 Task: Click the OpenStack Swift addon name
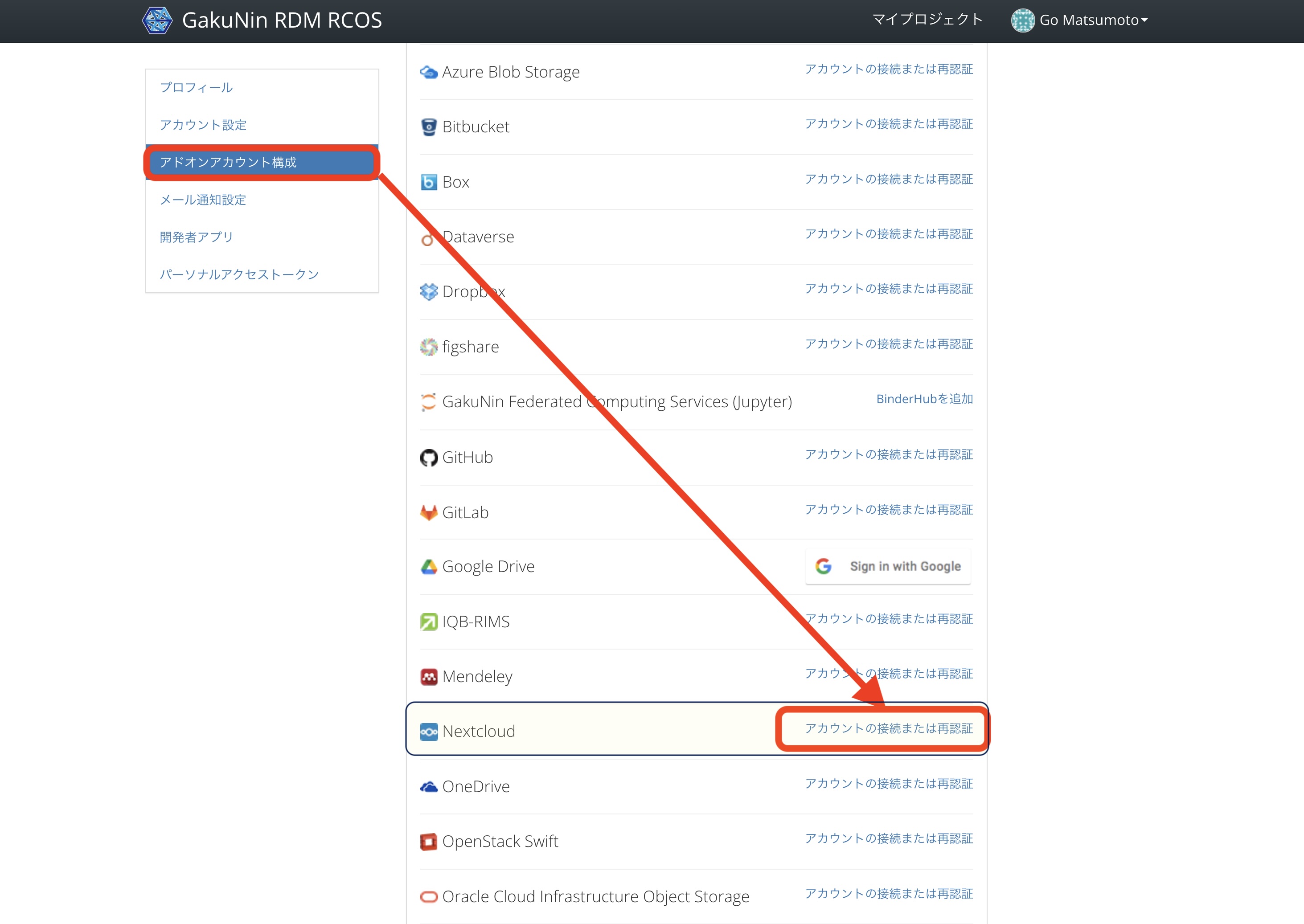click(500, 842)
